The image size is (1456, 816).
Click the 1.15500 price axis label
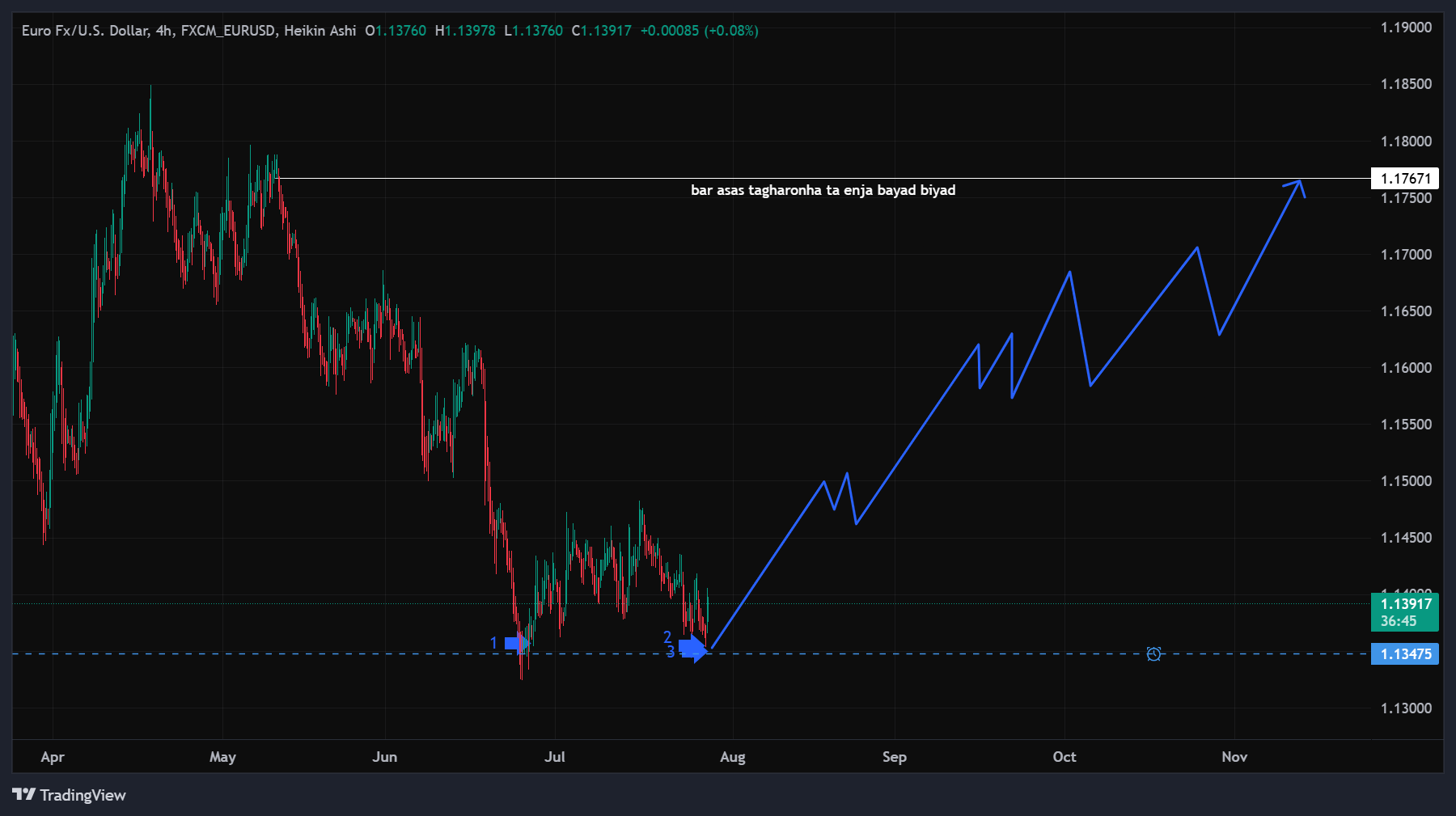coord(1406,425)
